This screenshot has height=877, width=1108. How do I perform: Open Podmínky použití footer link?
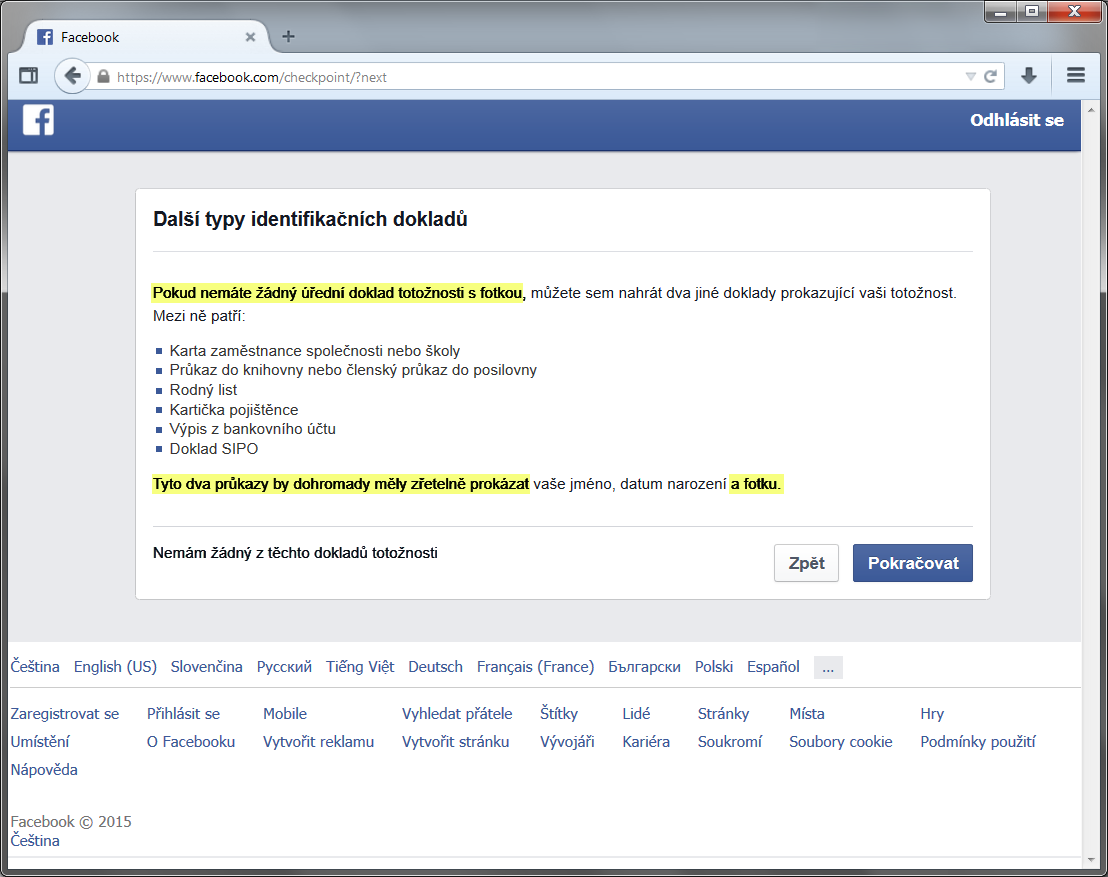978,741
